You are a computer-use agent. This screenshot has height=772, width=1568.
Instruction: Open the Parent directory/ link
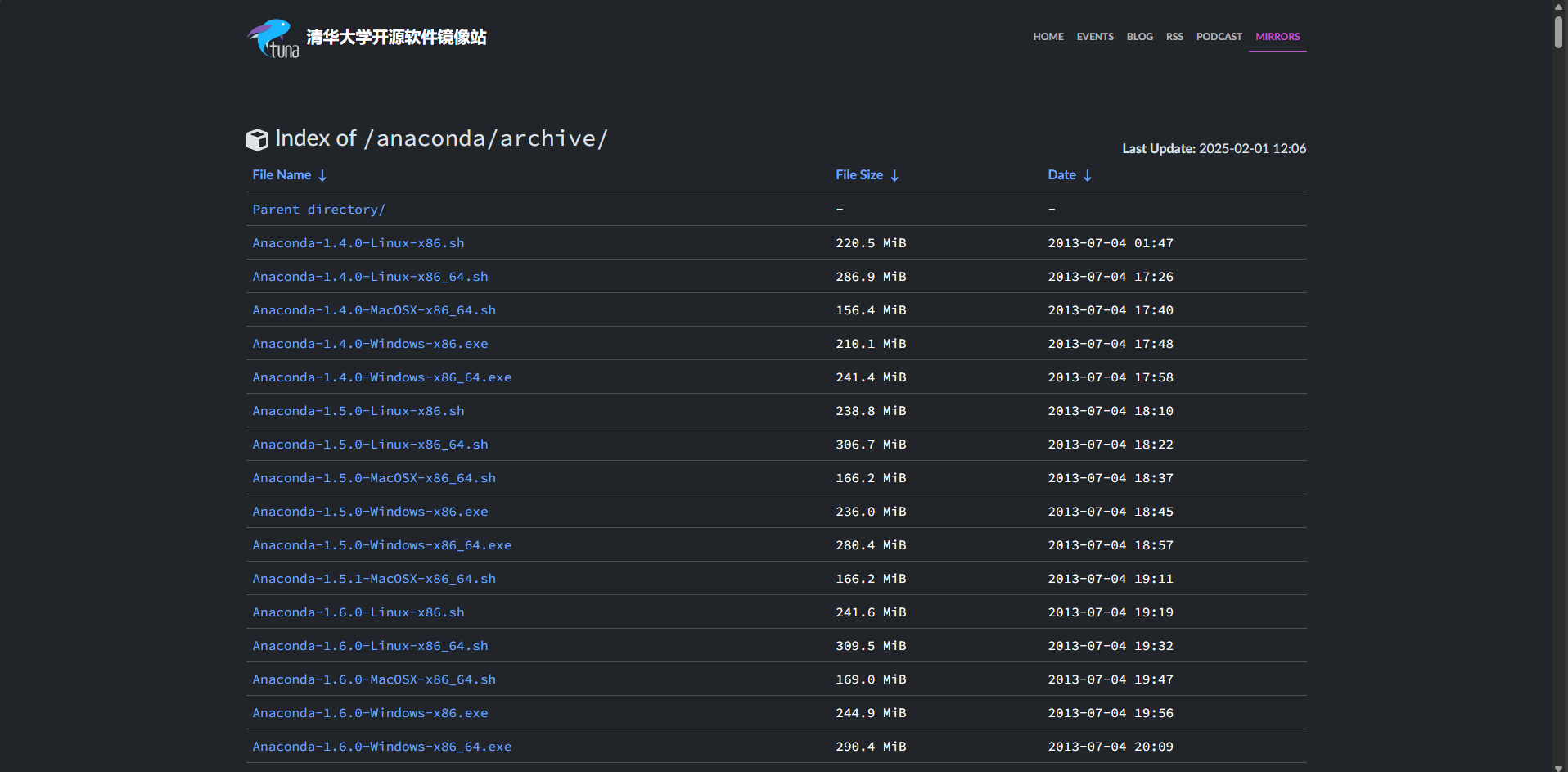pos(318,210)
